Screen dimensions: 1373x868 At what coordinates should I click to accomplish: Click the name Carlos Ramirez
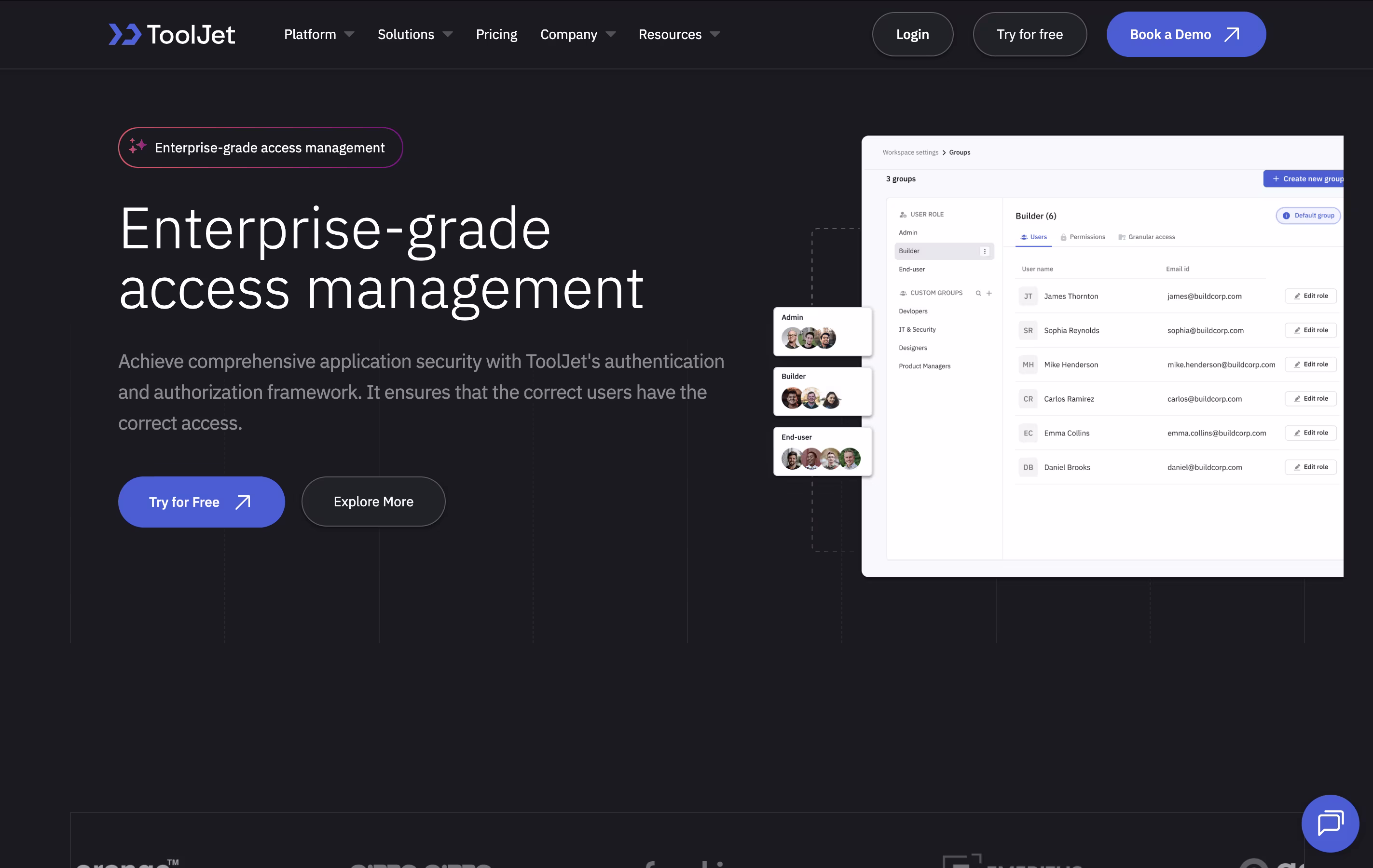(1069, 399)
